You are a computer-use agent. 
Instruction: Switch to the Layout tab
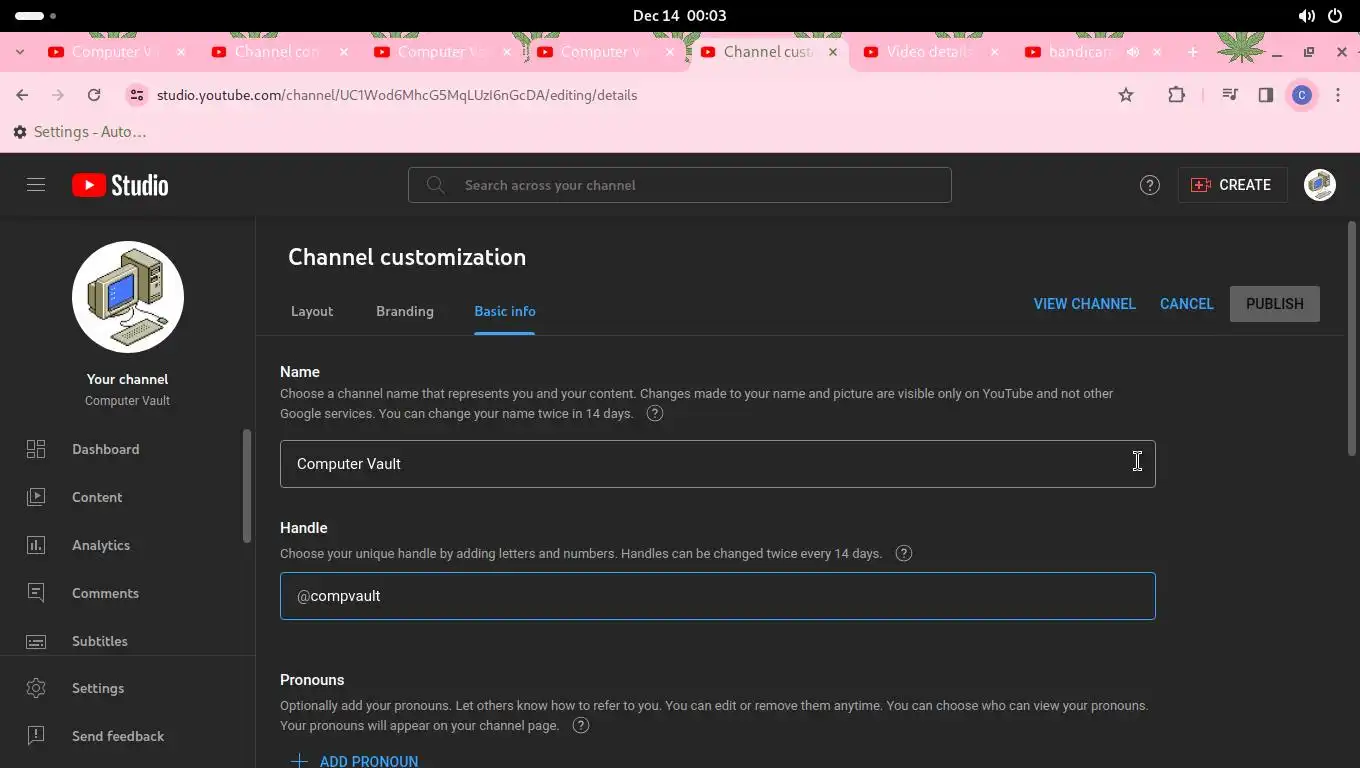tap(312, 311)
